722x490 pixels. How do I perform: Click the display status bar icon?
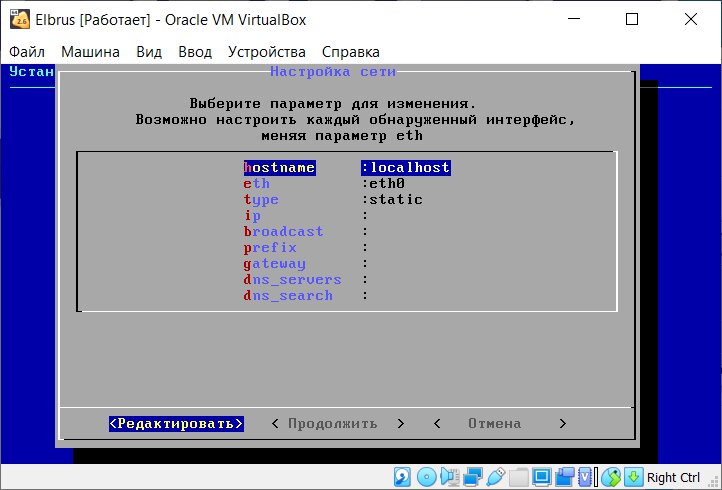point(542,477)
